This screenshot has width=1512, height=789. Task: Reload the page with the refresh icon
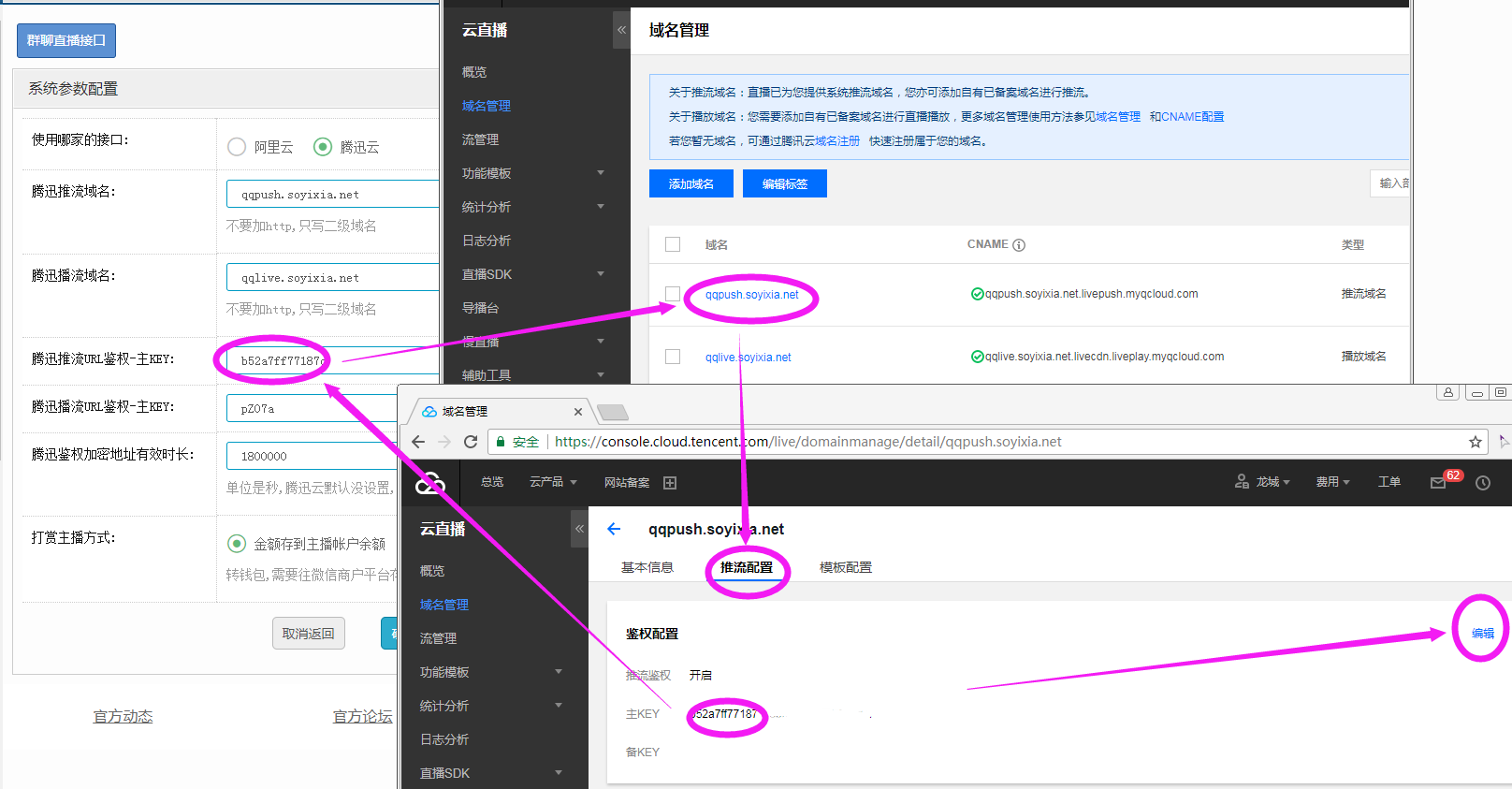pyautogui.click(x=471, y=442)
